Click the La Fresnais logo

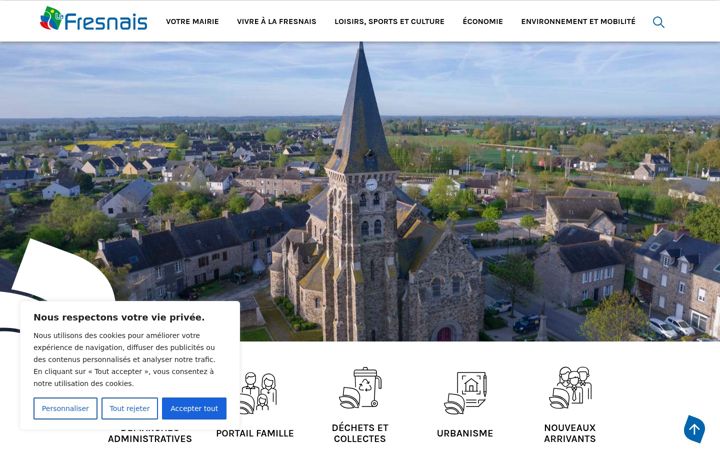tap(94, 19)
